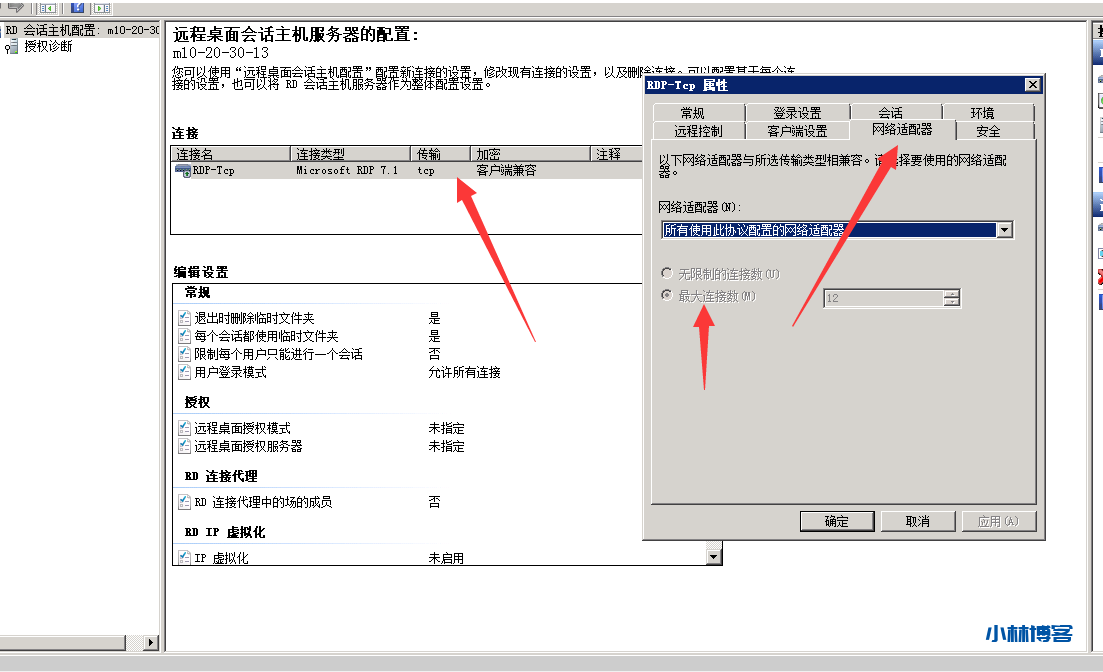Screen dimensions: 1103x672
Task: Switch to the 登录设置 tab
Action: tap(798, 113)
